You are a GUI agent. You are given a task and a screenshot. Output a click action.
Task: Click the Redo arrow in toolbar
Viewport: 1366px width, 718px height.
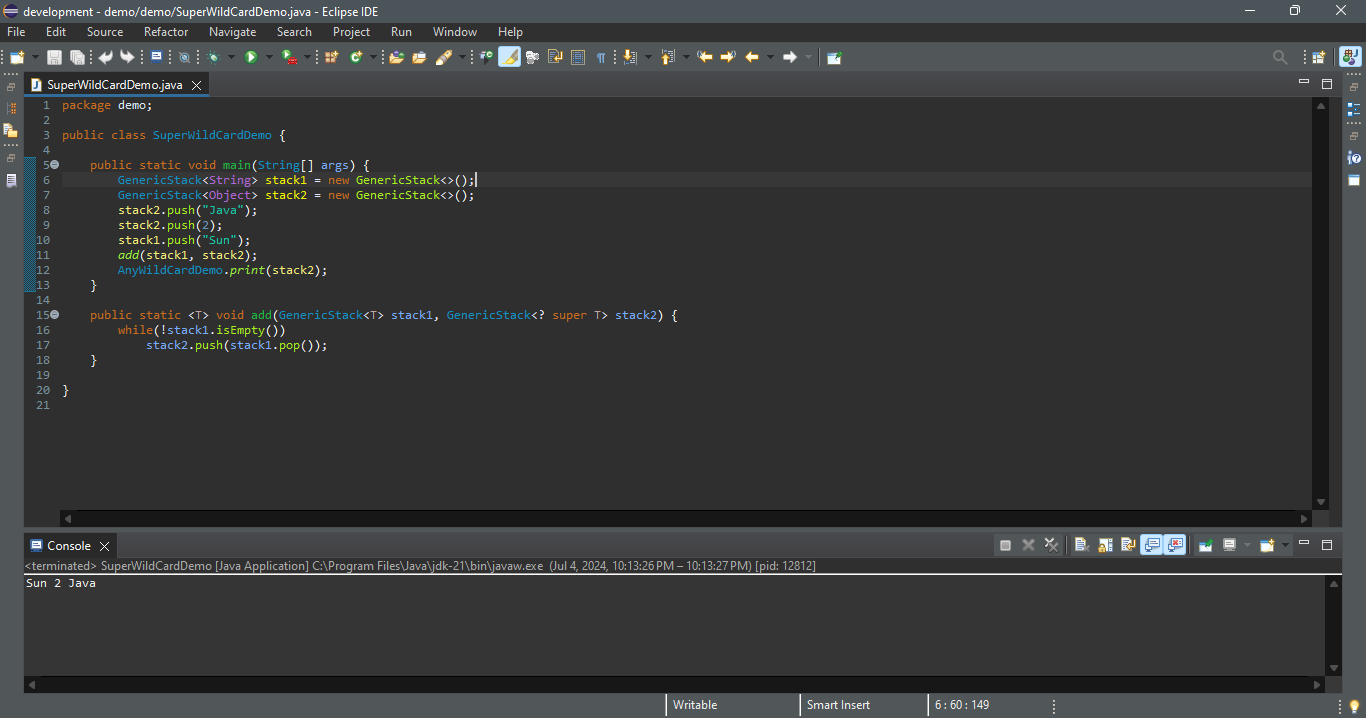point(127,57)
